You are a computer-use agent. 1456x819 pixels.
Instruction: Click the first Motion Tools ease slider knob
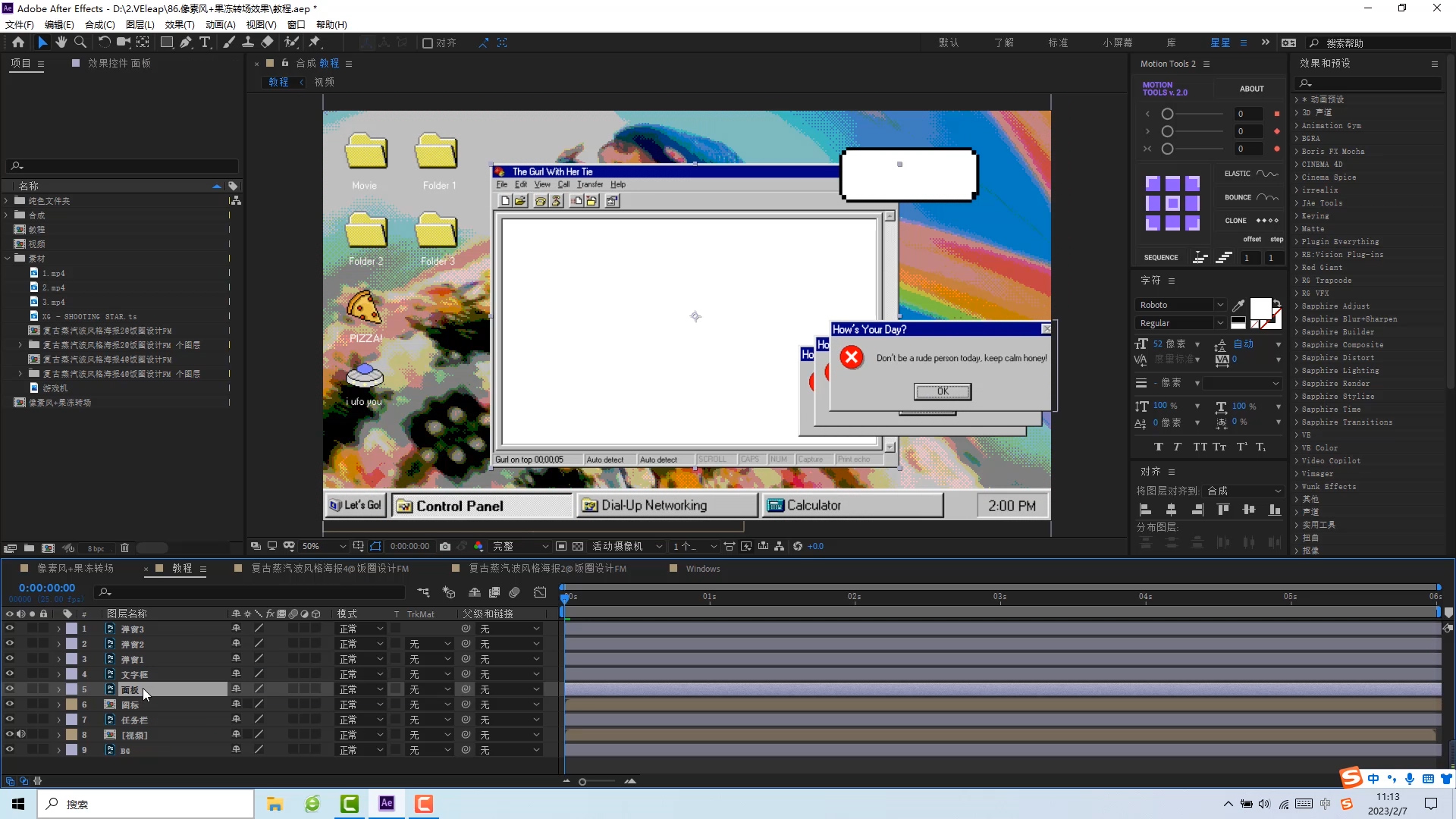[1168, 114]
